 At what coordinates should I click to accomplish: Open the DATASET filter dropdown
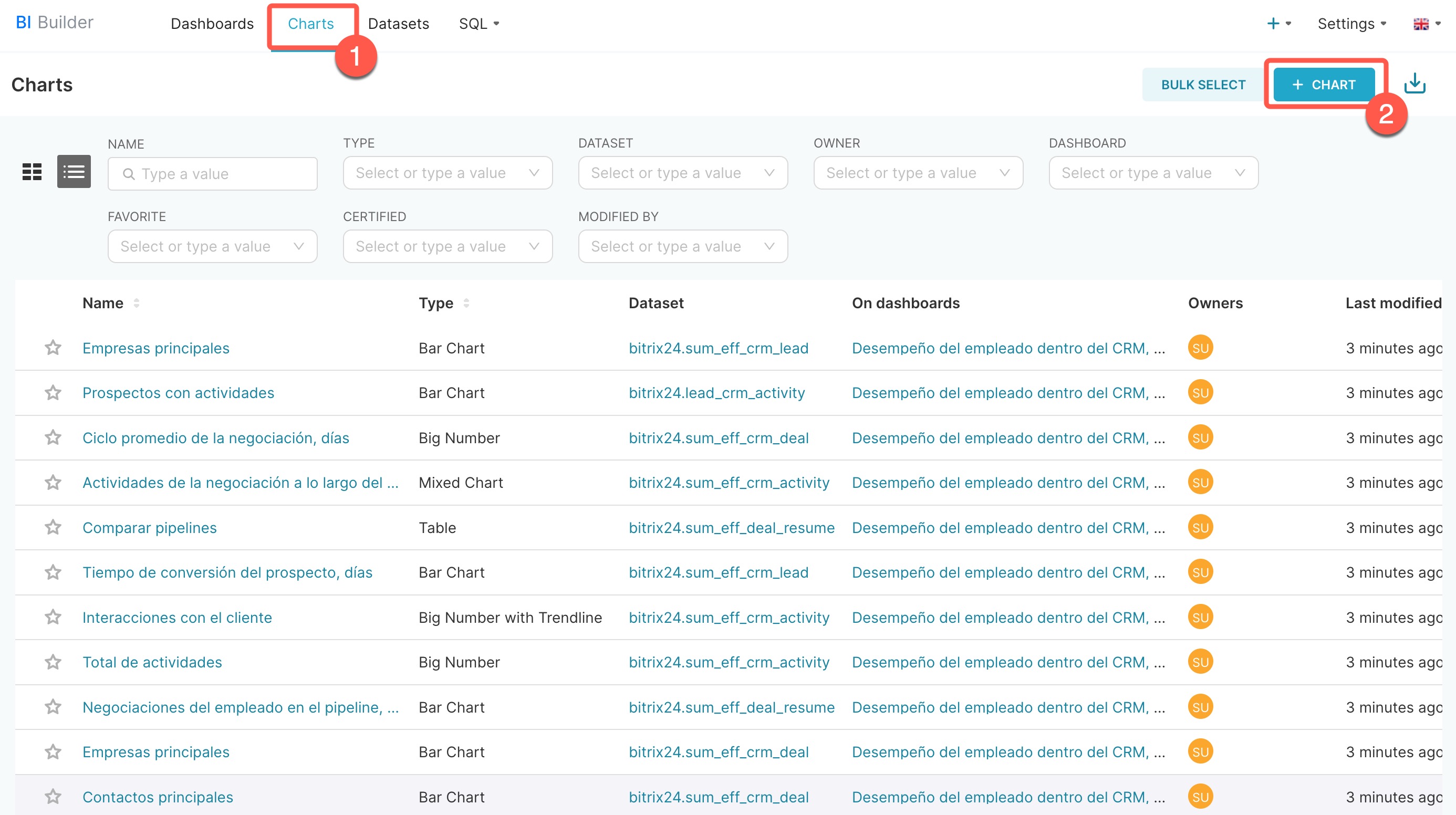pyautogui.click(x=682, y=173)
